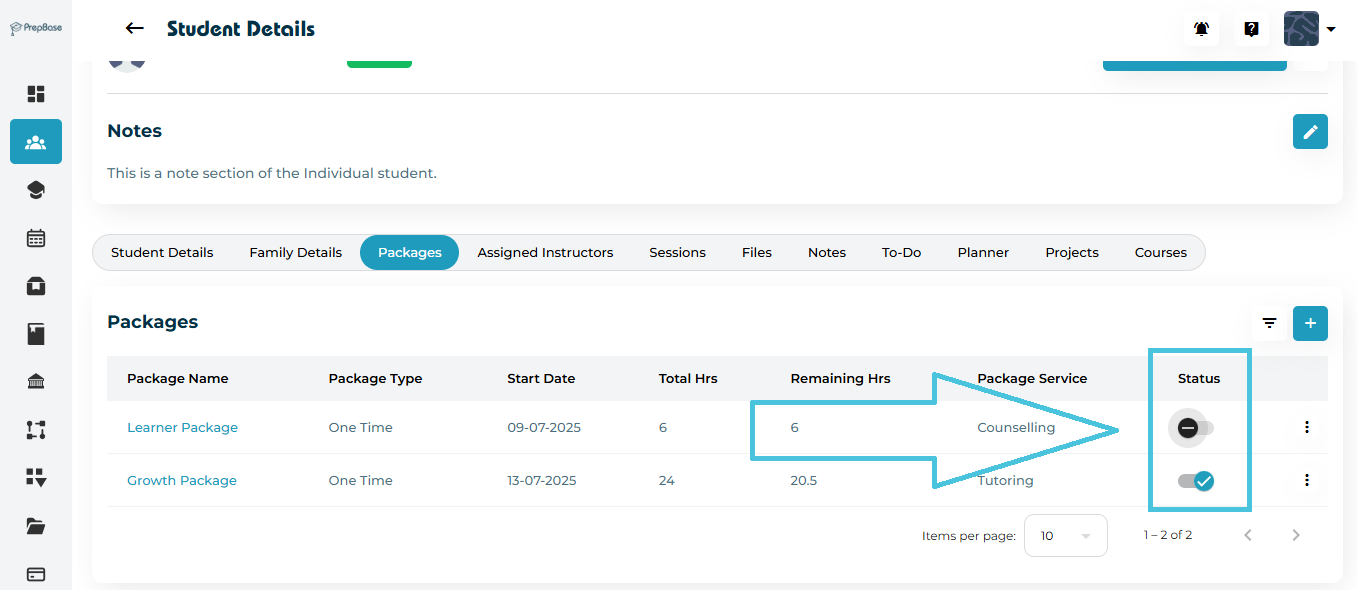This screenshot has width=1357, height=590.
Task: Open Growth Package three-dot options menu
Action: tap(1306, 481)
